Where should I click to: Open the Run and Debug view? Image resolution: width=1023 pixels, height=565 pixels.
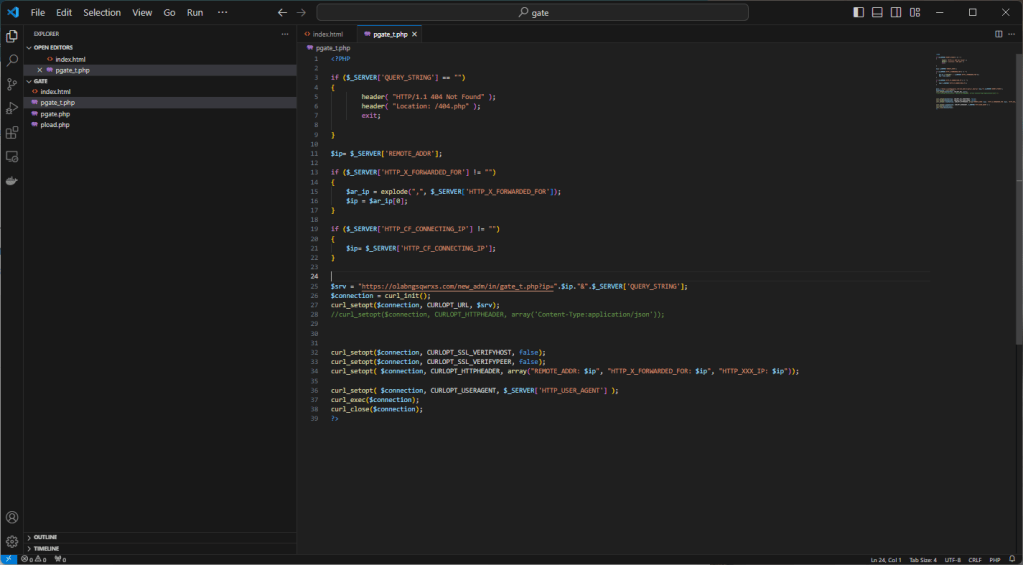(12, 108)
